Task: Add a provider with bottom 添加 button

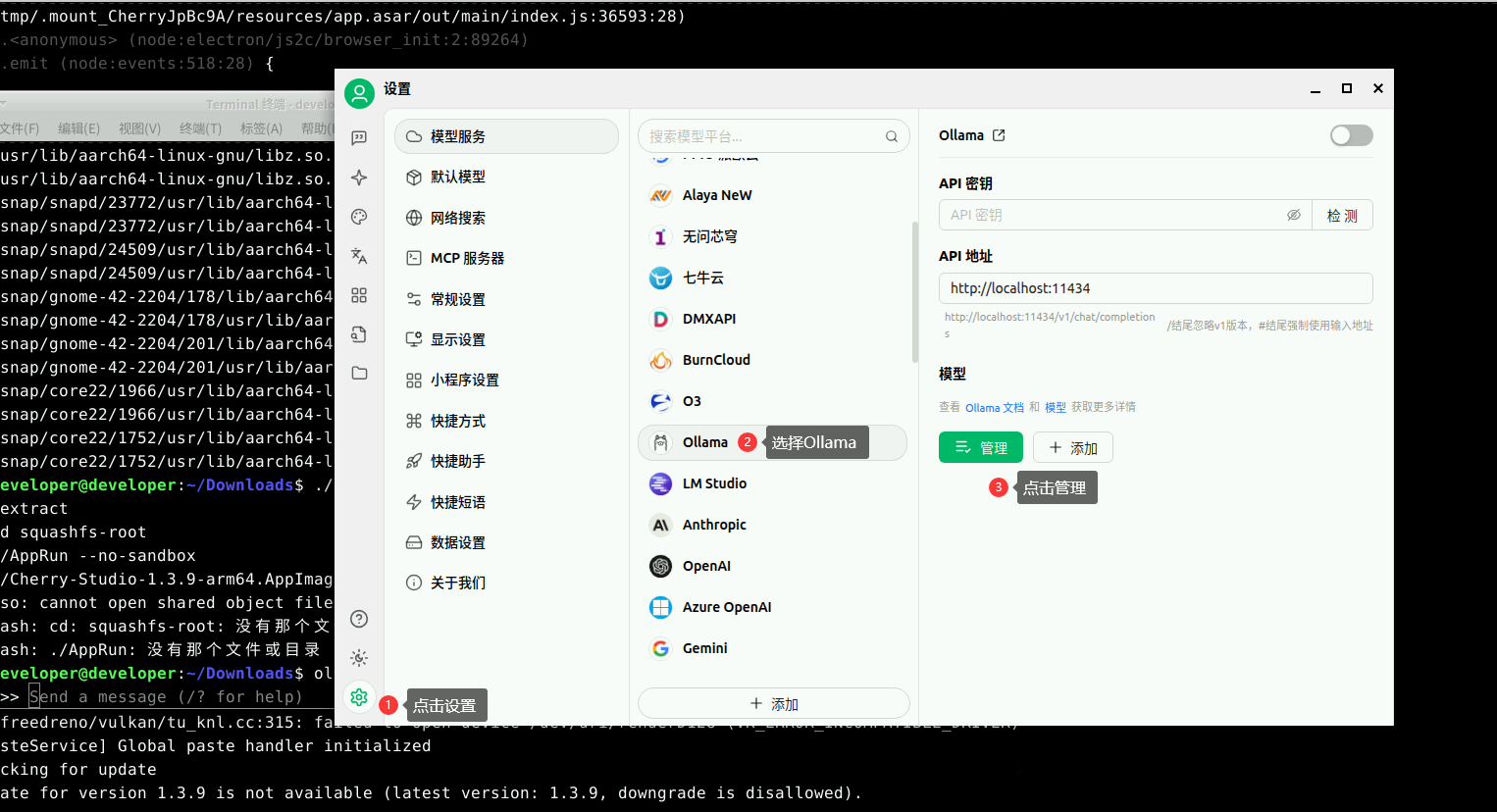Action: (x=774, y=704)
